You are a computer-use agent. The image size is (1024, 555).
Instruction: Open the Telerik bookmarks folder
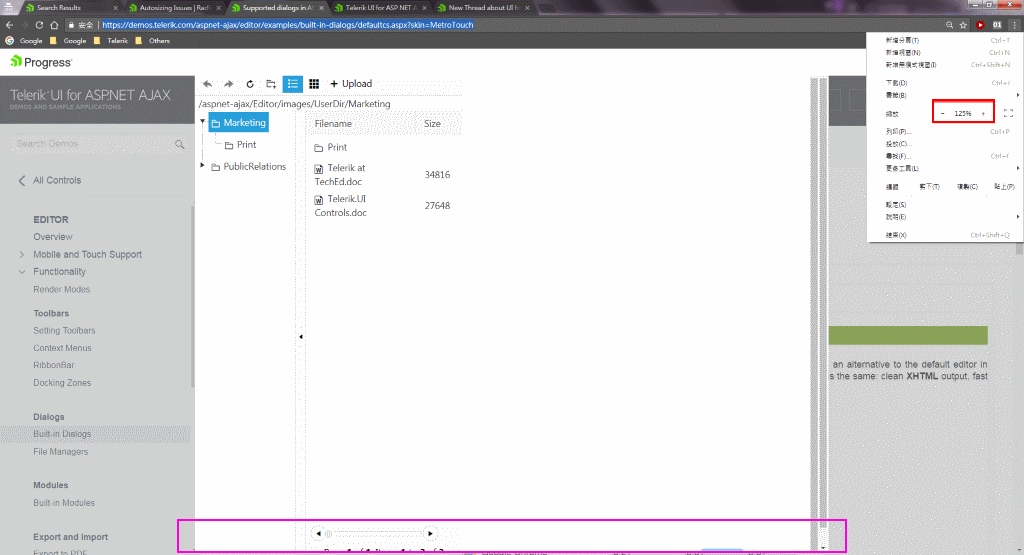pos(110,40)
